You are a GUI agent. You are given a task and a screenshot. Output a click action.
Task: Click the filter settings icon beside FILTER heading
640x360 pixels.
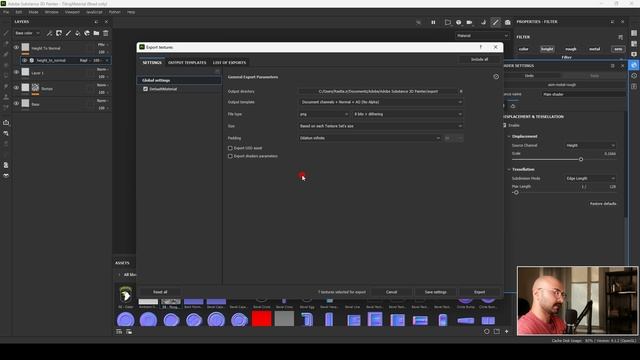coord(620,37)
